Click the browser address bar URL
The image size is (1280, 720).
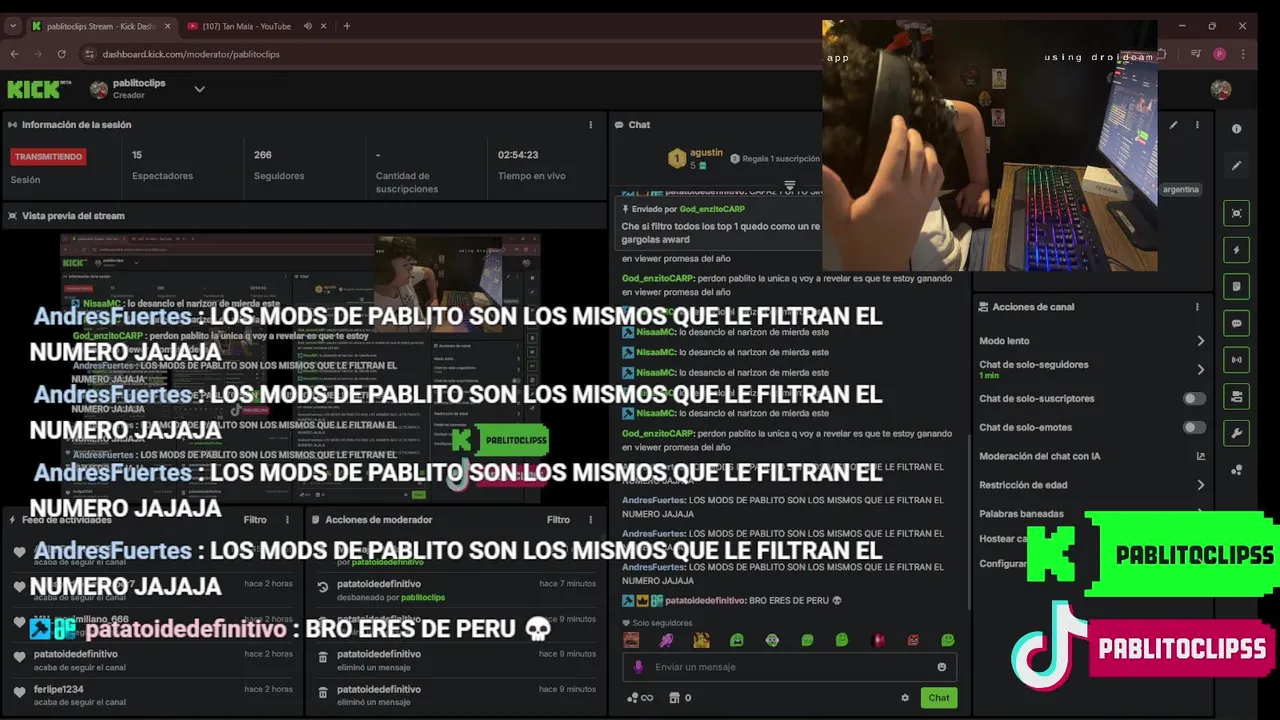point(191,54)
